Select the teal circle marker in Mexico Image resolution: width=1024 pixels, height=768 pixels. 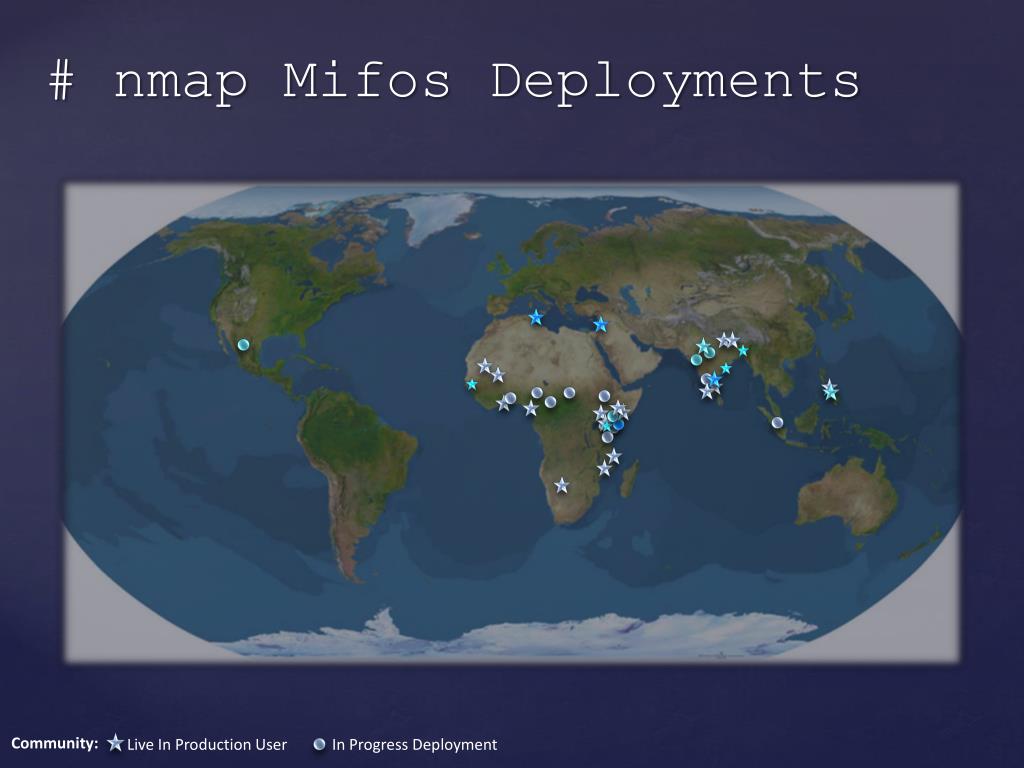(244, 344)
